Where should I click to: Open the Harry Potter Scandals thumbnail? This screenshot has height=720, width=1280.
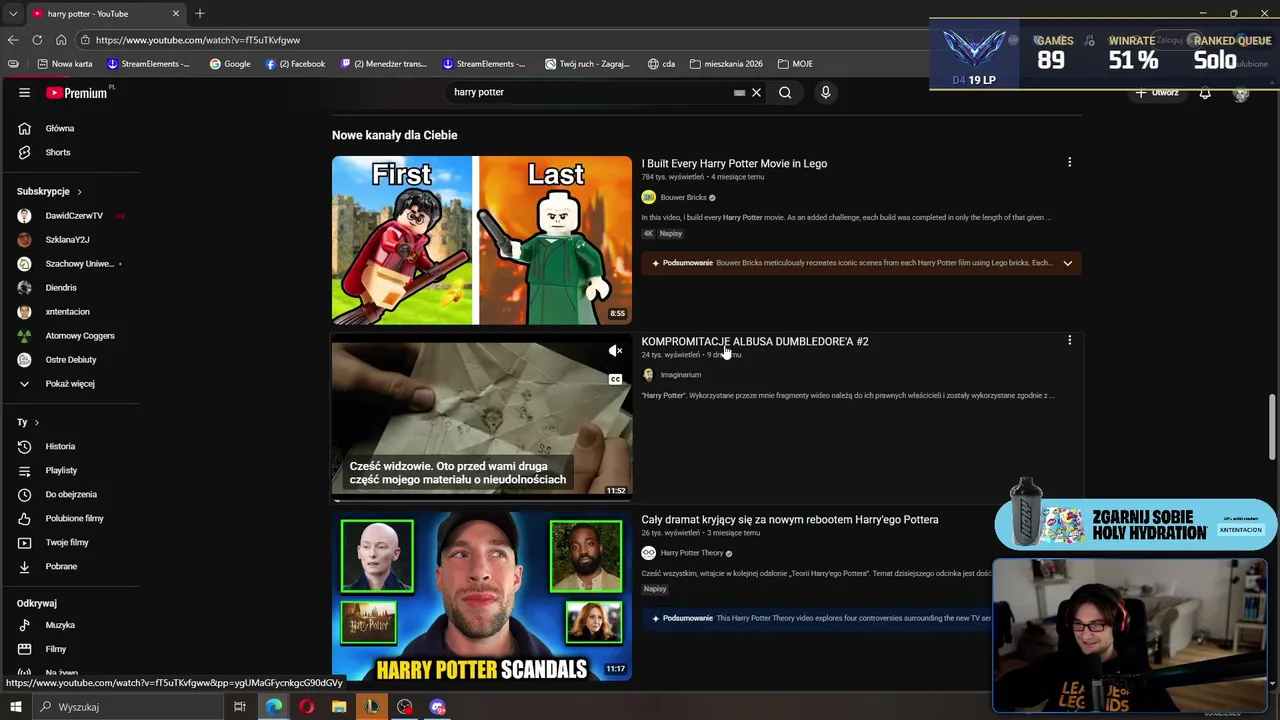point(482,596)
